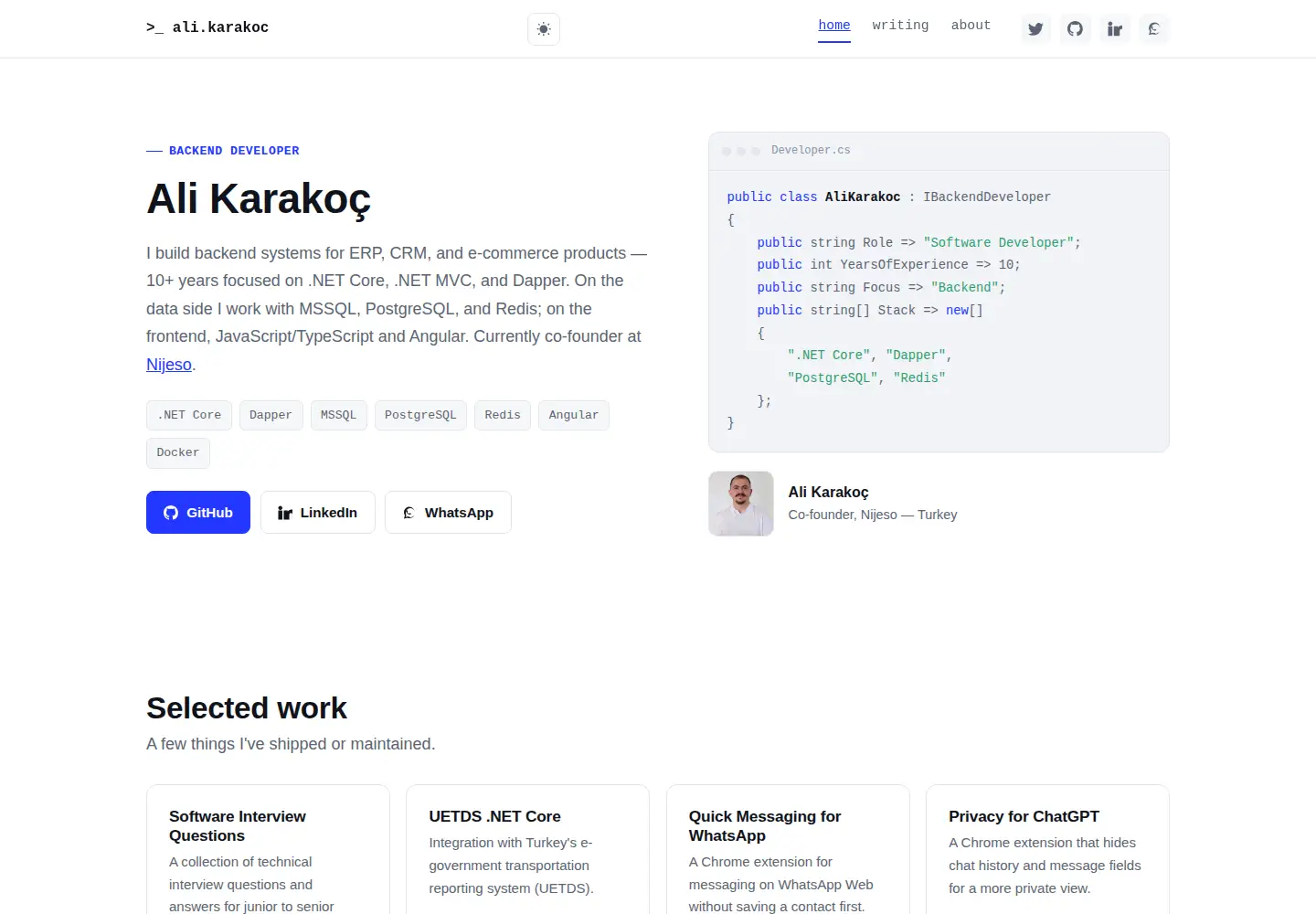Toggle the light/dark theme button
1316x914 pixels.
[544, 29]
